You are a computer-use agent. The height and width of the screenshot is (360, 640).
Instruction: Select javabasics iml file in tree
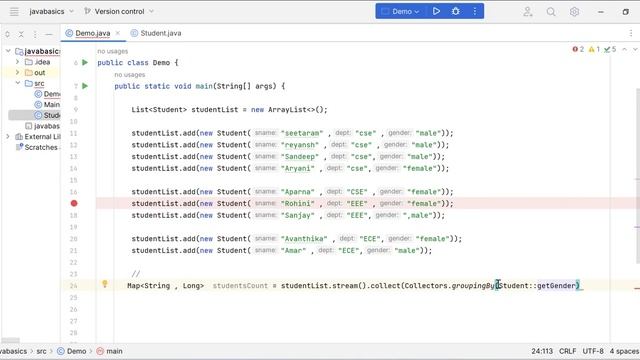(x=42, y=126)
